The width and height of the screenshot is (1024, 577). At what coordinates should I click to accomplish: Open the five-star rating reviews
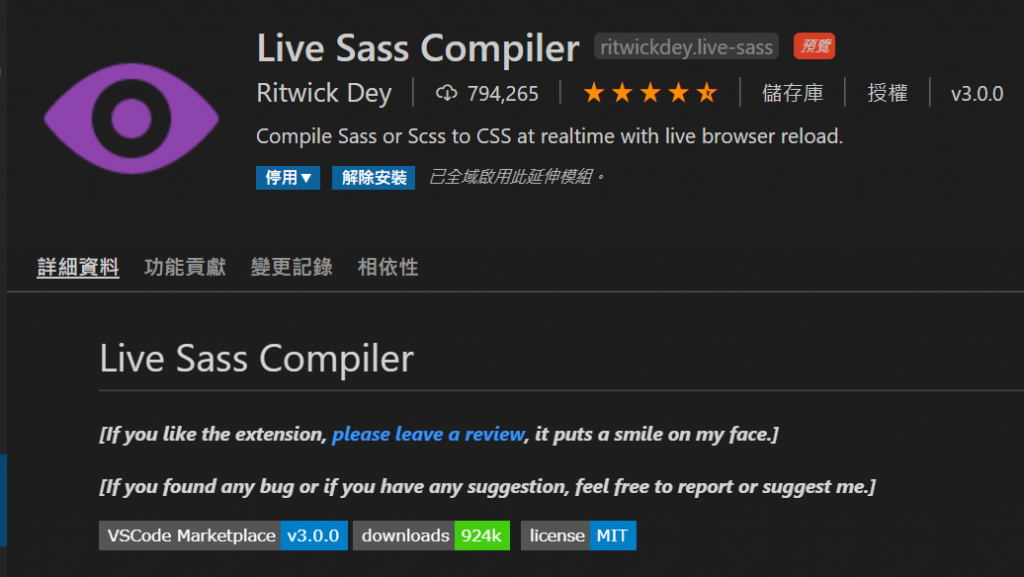click(650, 93)
